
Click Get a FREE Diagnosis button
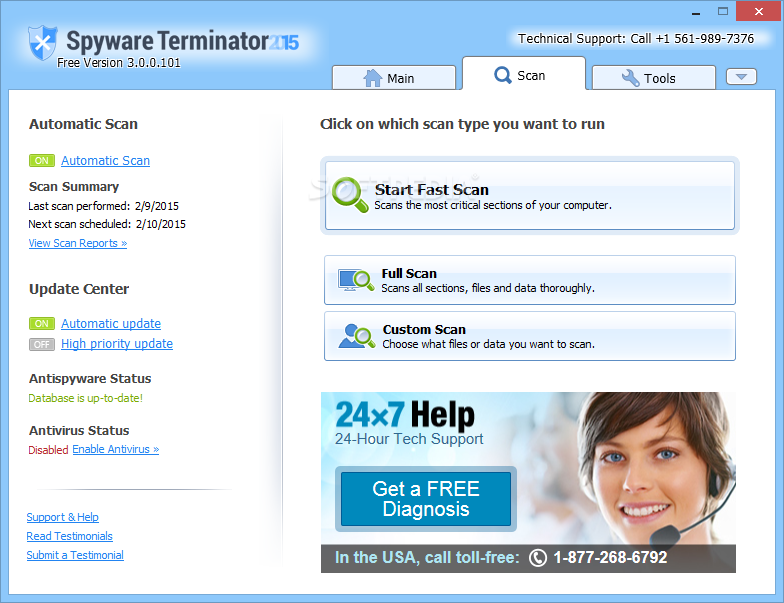(426, 499)
